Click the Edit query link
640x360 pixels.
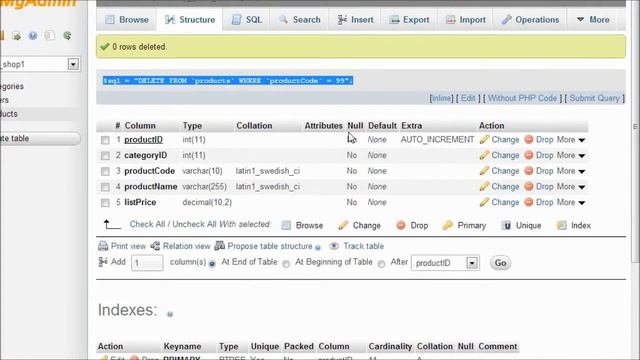pos(468,98)
